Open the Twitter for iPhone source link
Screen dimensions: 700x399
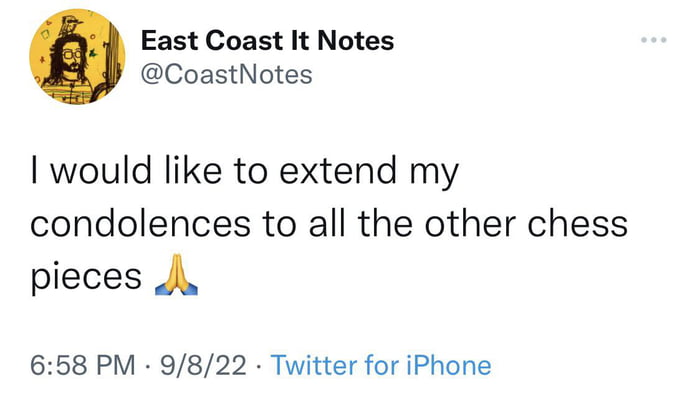click(381, 365)
